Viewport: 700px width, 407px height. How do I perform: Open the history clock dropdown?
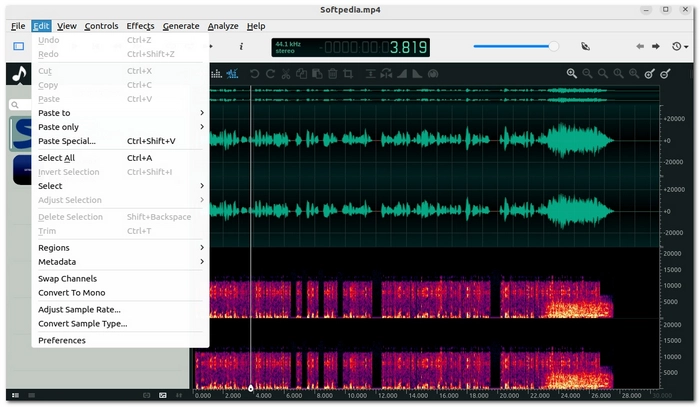679,46
